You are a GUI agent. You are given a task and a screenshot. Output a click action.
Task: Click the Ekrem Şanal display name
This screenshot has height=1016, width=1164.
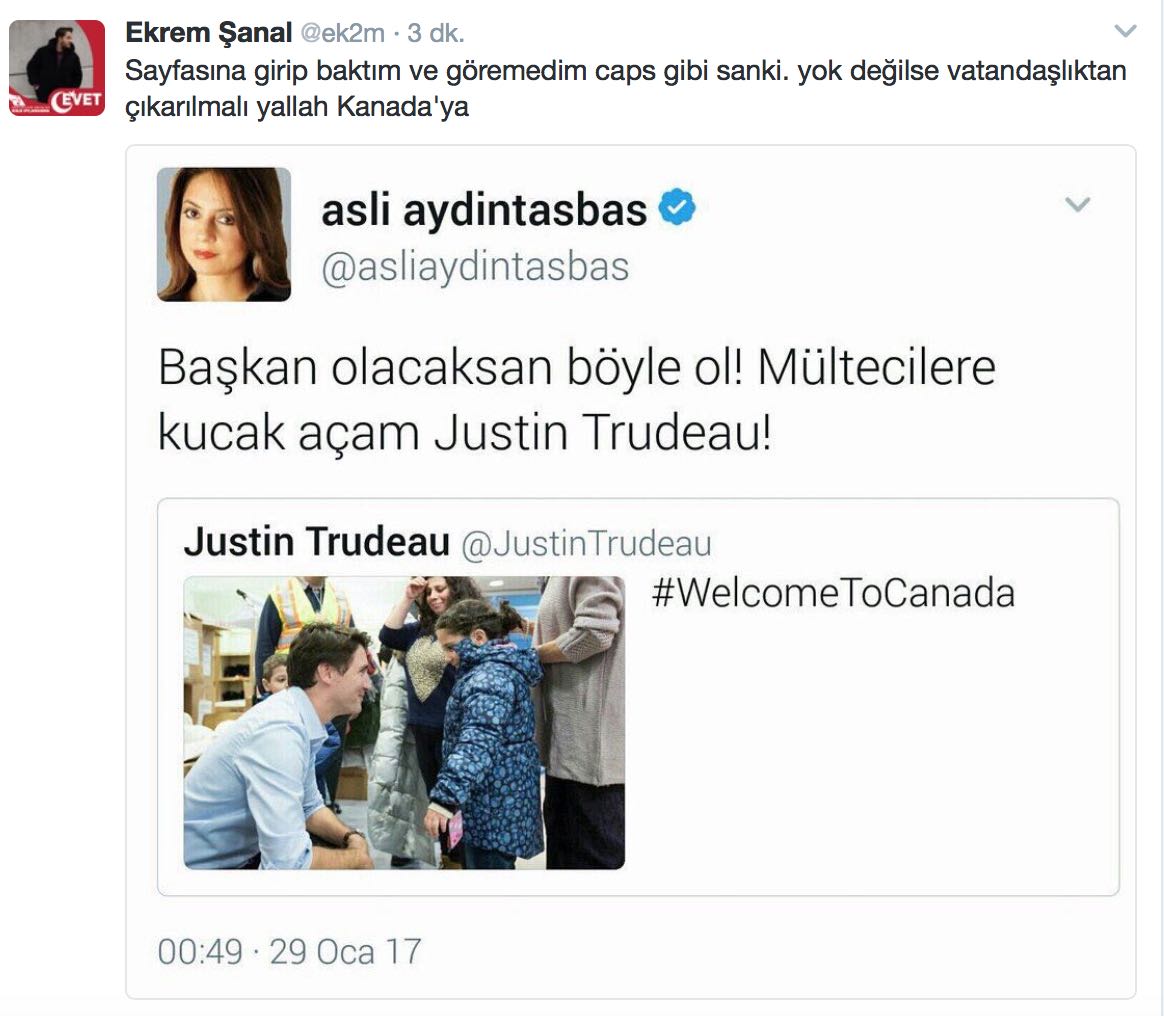pos(209,33)
